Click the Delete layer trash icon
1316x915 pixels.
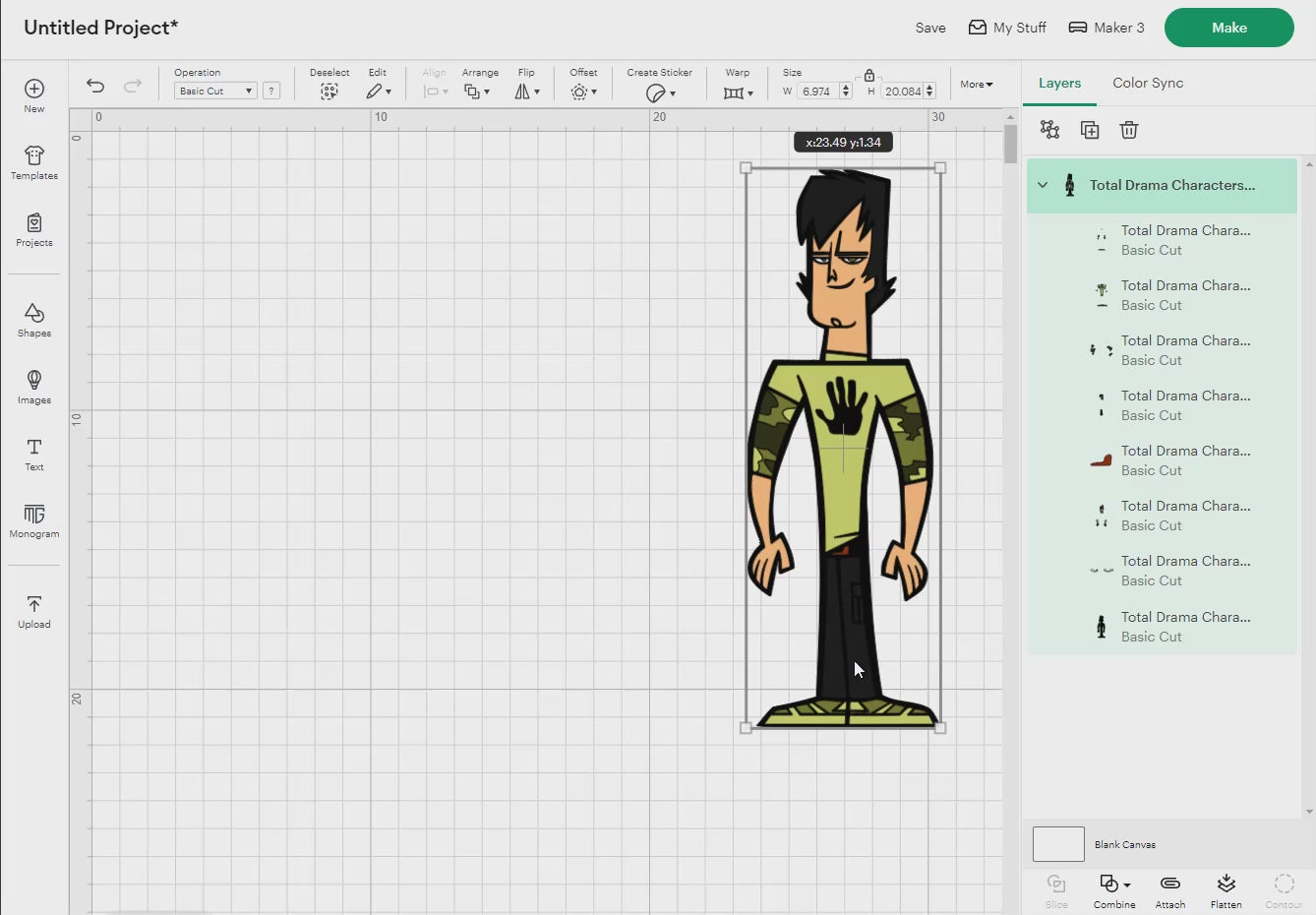tap(1129, 130)
